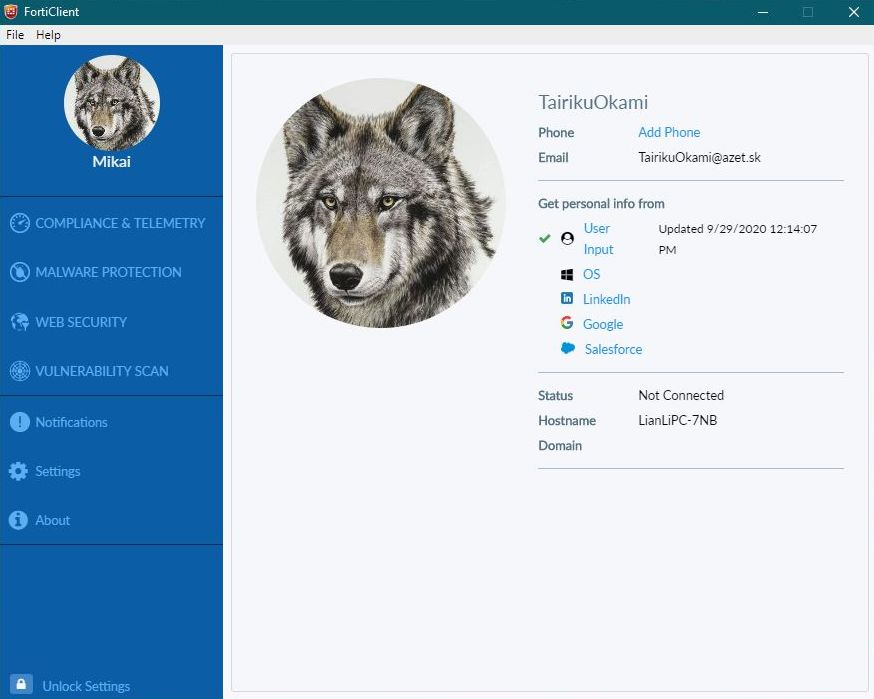Close the FortiClient window
874x699 pixels.
[853, 12]
